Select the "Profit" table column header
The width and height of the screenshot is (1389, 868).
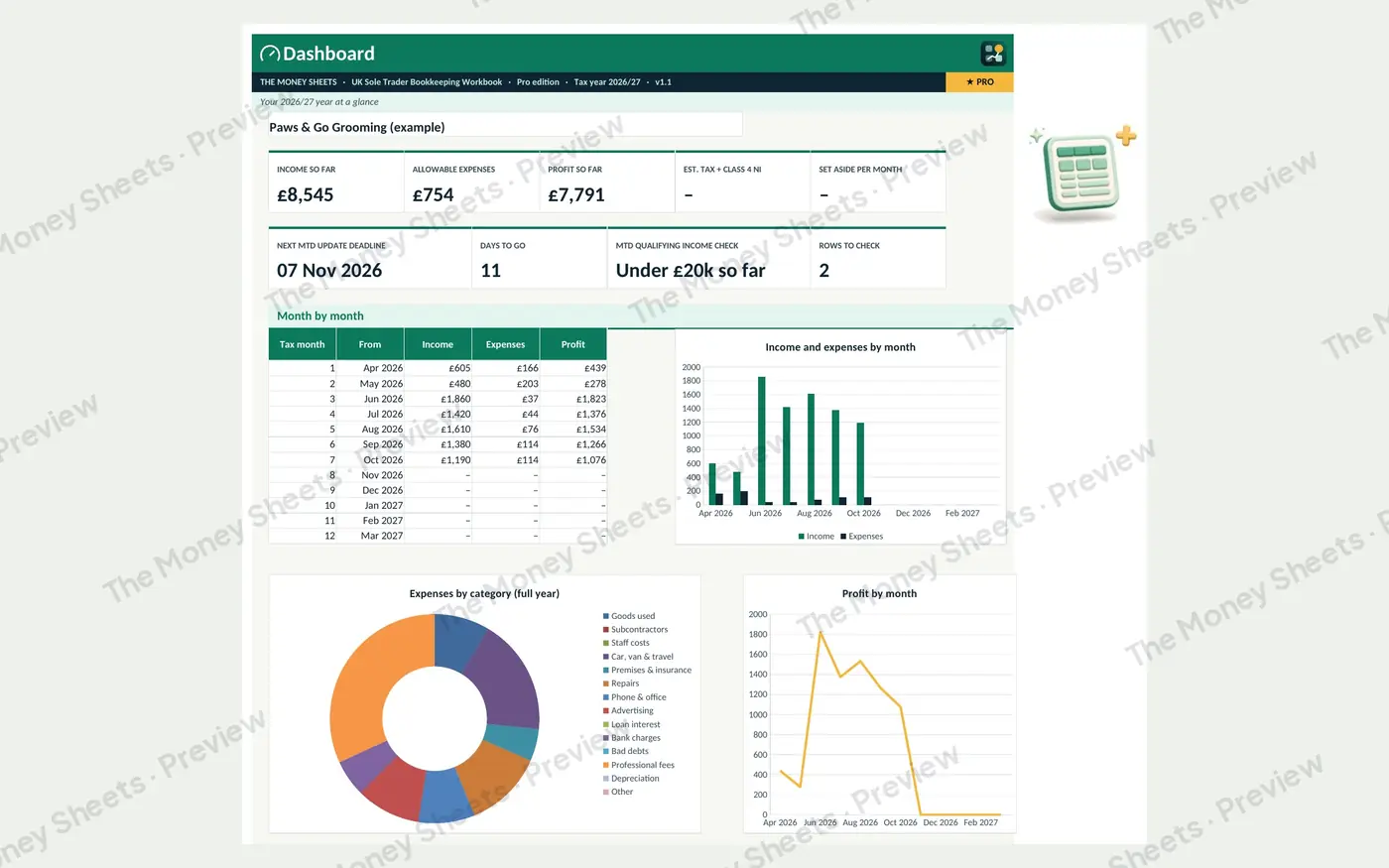click(x=573, y=344)
